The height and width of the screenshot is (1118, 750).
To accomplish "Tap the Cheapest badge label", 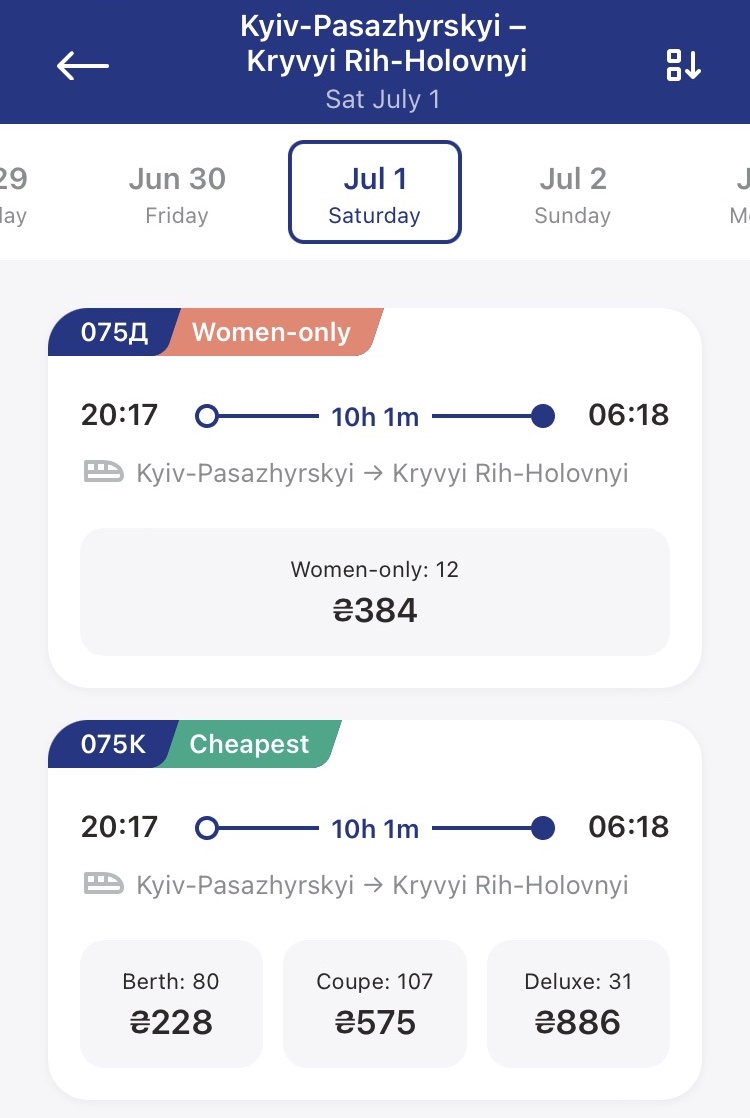I will 250,744.
